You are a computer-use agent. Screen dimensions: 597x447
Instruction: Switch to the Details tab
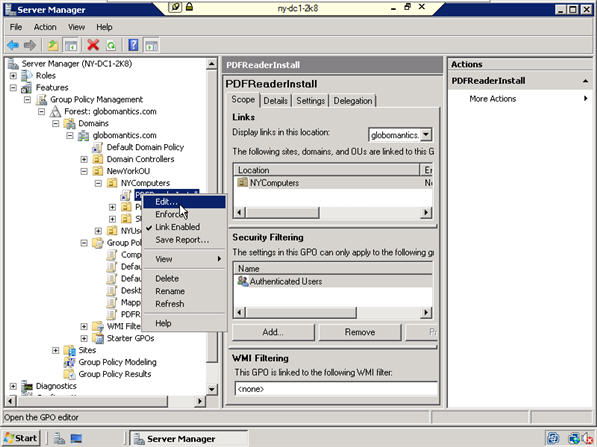(x=275, y=101)
